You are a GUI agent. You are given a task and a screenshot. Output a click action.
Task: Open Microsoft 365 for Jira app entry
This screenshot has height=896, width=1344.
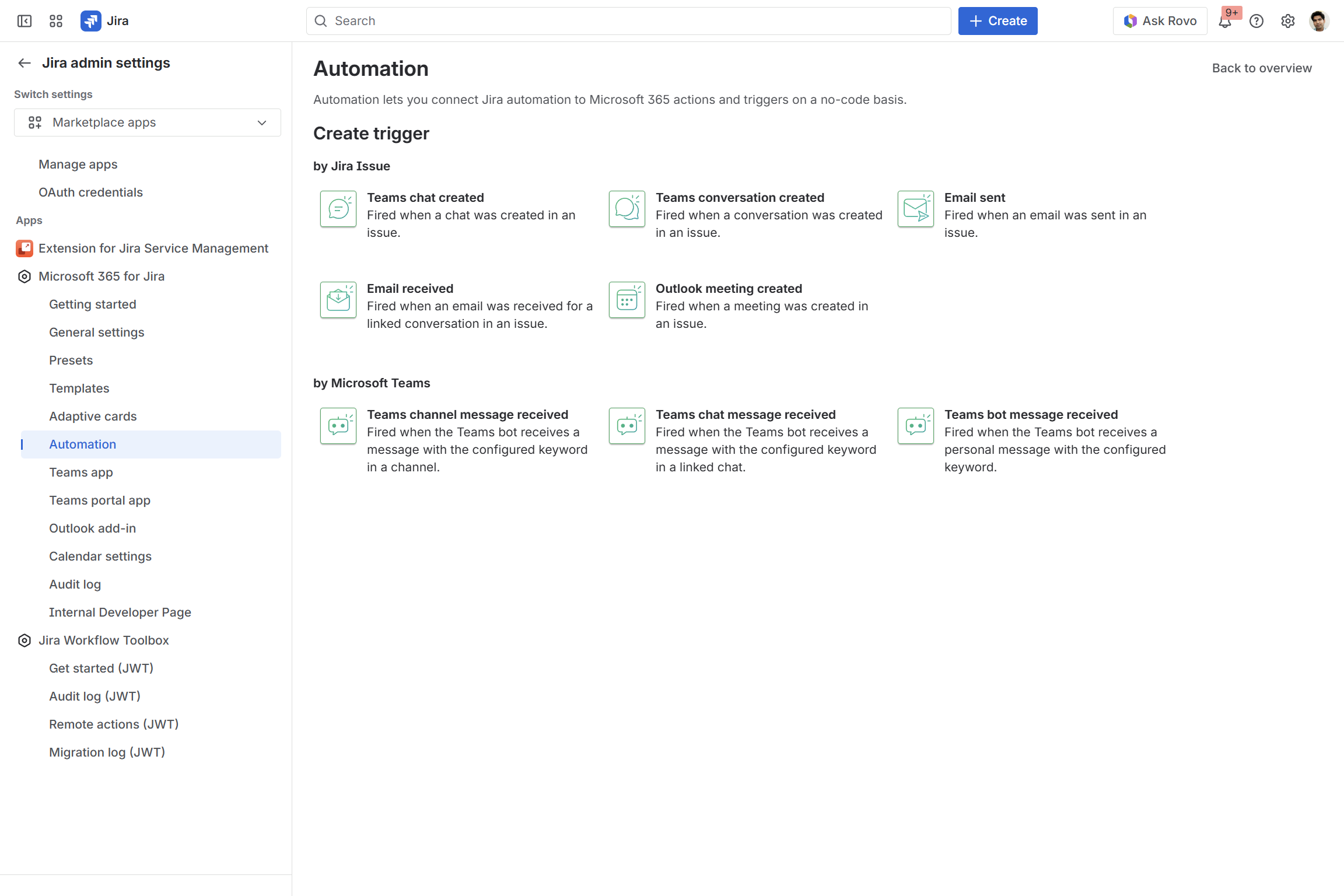(101, 276)
